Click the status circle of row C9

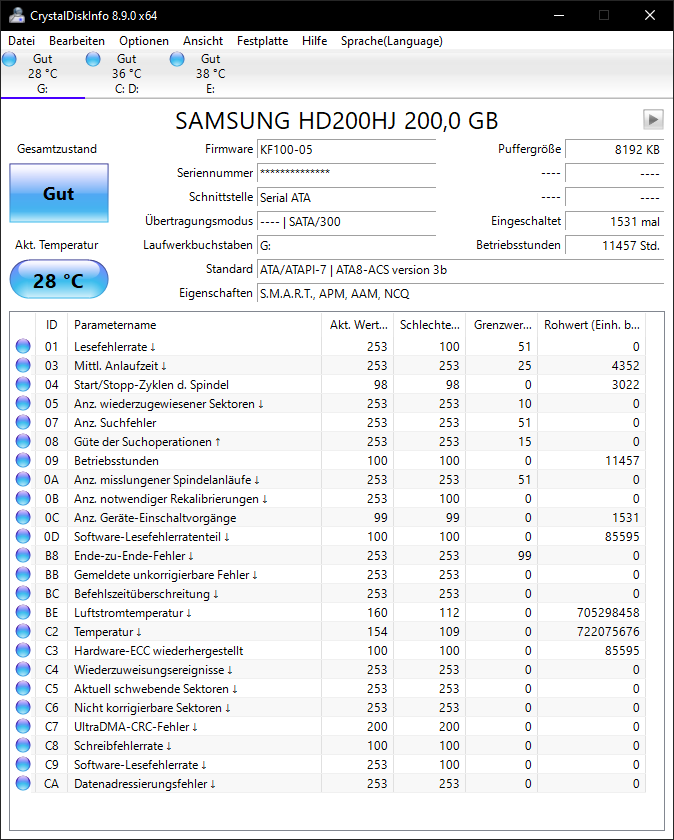(x=23, y=765)
